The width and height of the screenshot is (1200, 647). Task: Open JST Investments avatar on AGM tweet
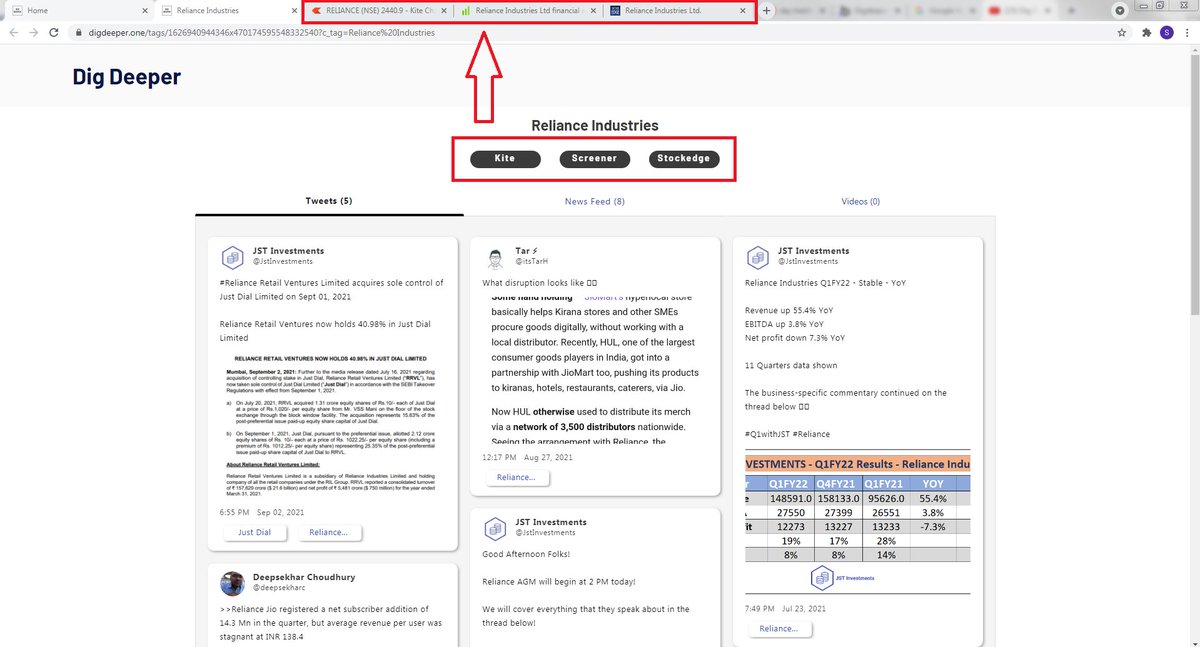point(495,529)
